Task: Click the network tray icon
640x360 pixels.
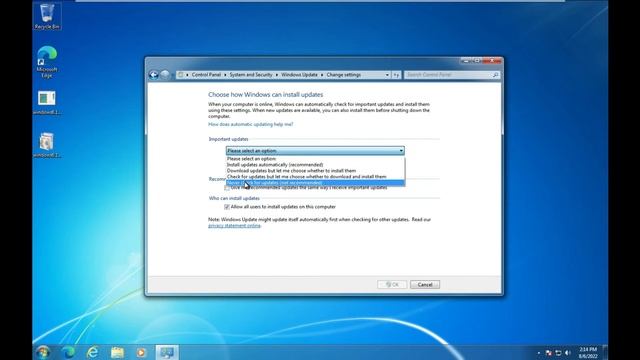Action: coord(558,353)
